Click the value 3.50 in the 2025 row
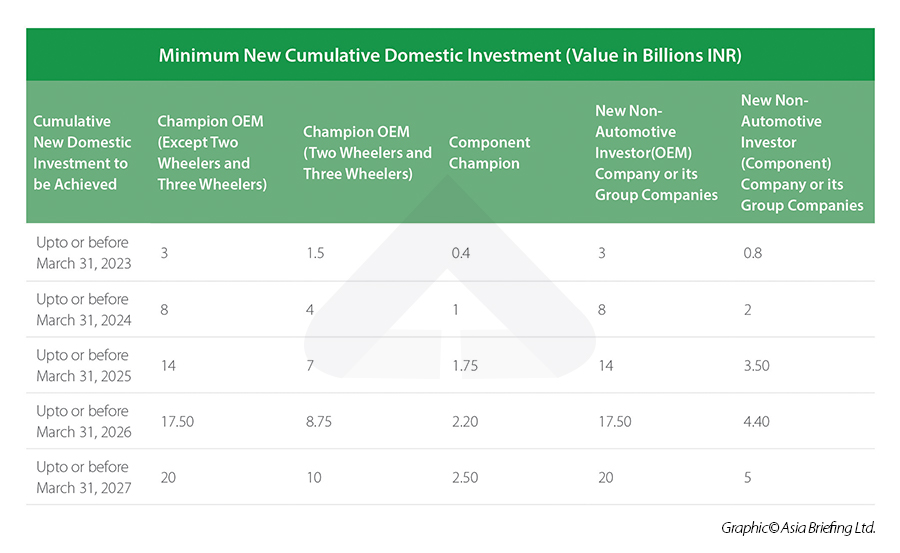 [757, 366]
